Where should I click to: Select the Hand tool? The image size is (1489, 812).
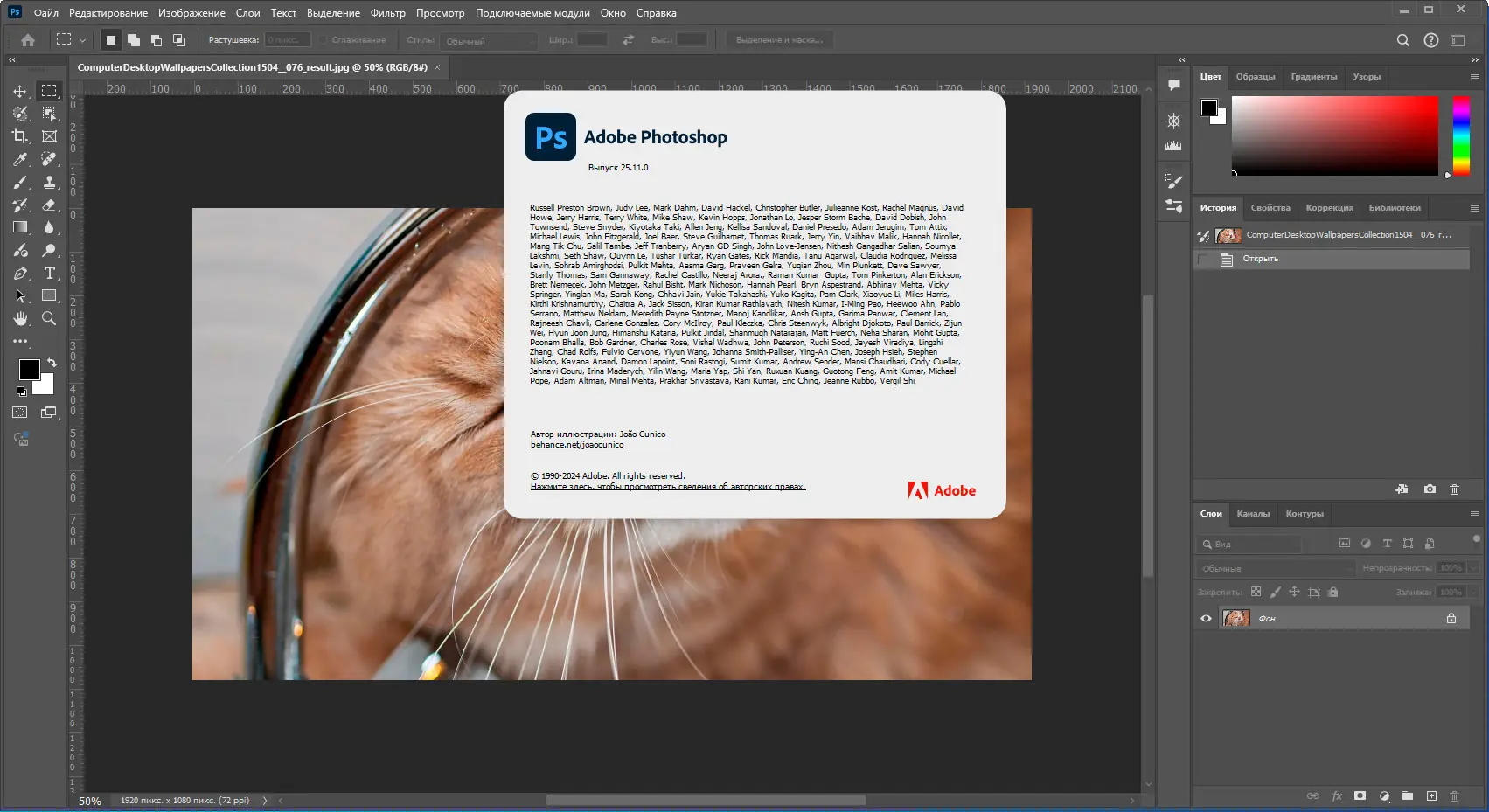click(x=20, y=318)
